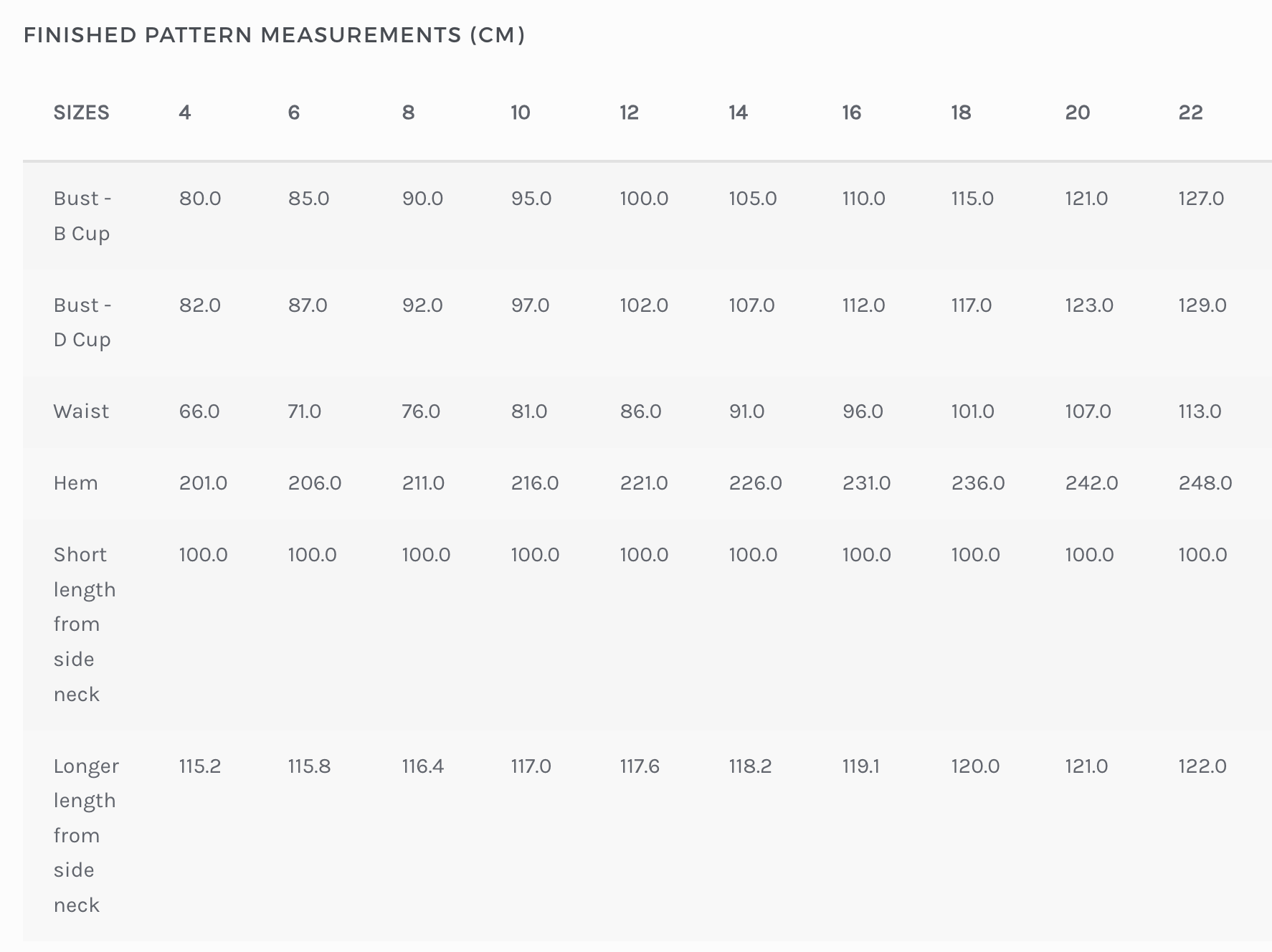The width and height of the screenshot is (1272, 952).
Task: Click the 119.1 longer length value
Action: [860, 766]
